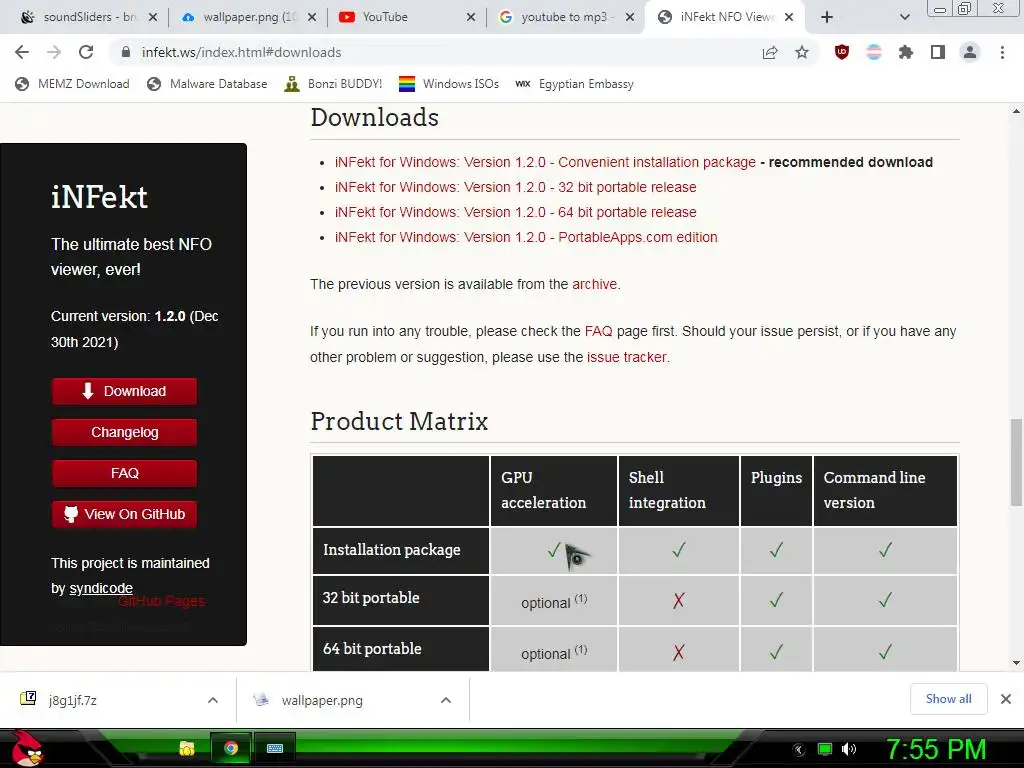The height and width of the screenshot is (768, 1024).
Task: Open the MEMZ Download bookmark
Action: coord(72,84)
